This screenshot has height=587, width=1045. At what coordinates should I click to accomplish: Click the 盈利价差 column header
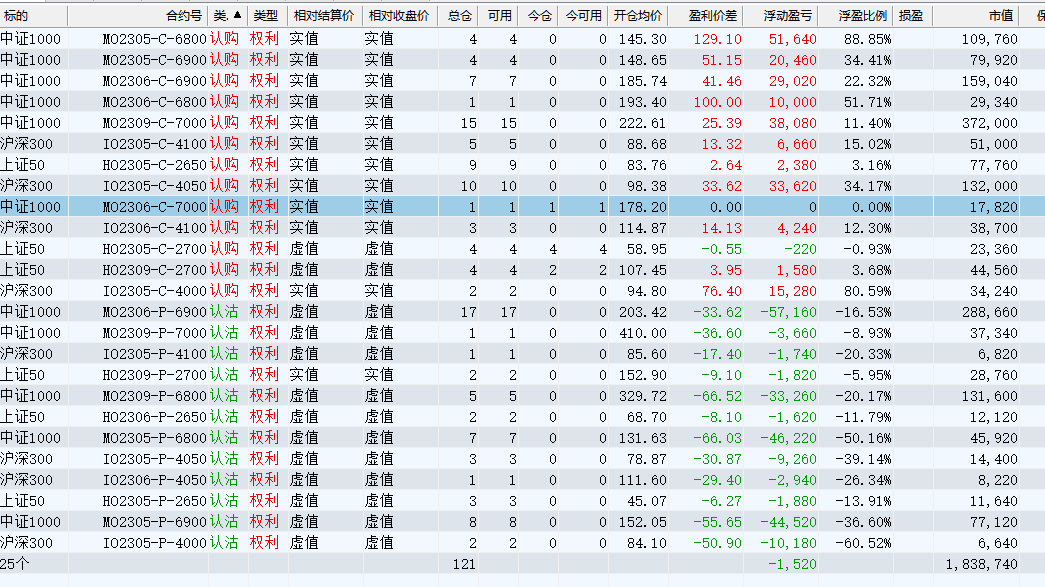(706, 15)
